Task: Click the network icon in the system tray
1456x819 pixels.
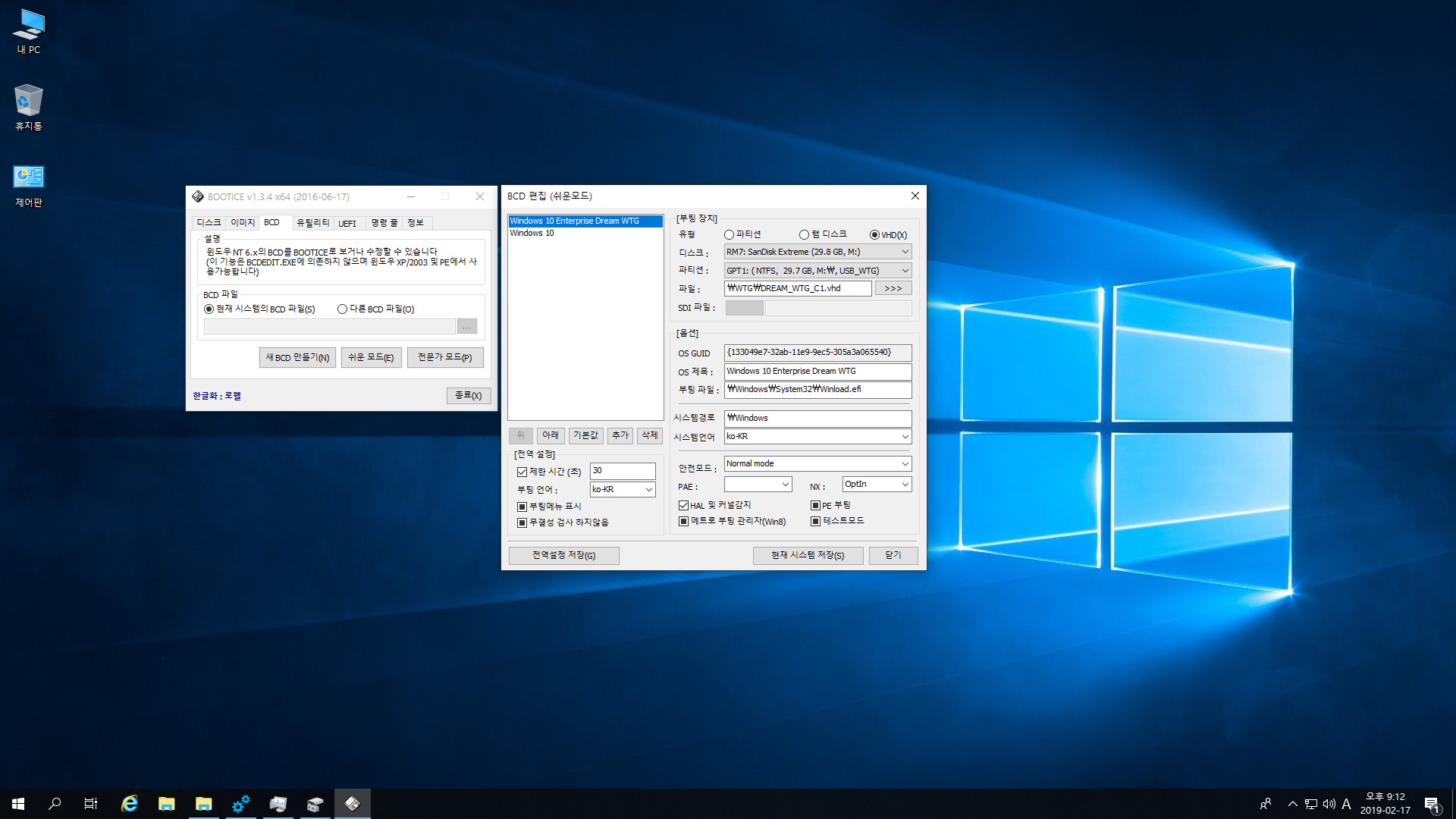Action: [x=1311, y=804]
